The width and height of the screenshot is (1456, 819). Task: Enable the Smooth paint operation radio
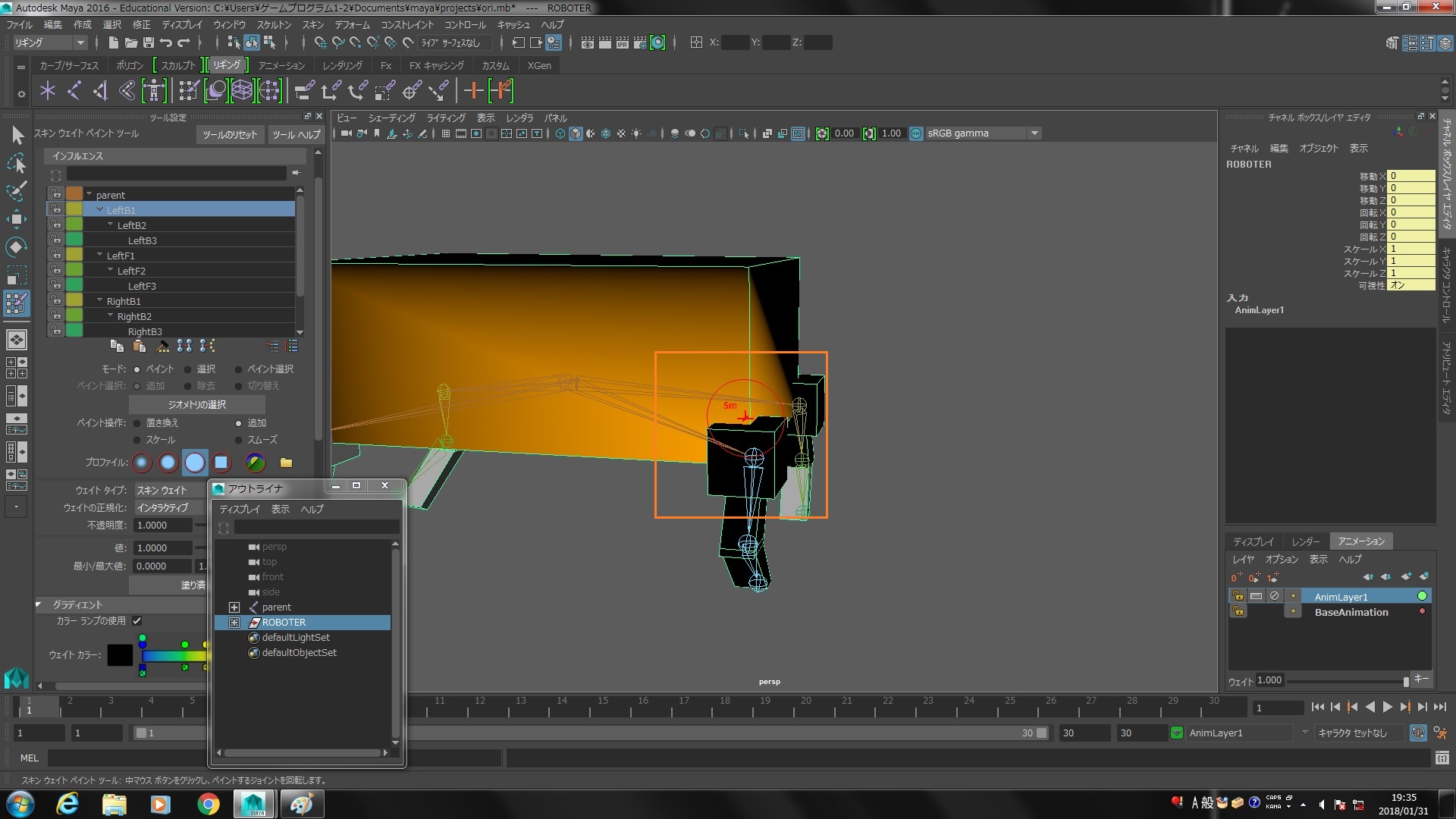coord(239,440)
